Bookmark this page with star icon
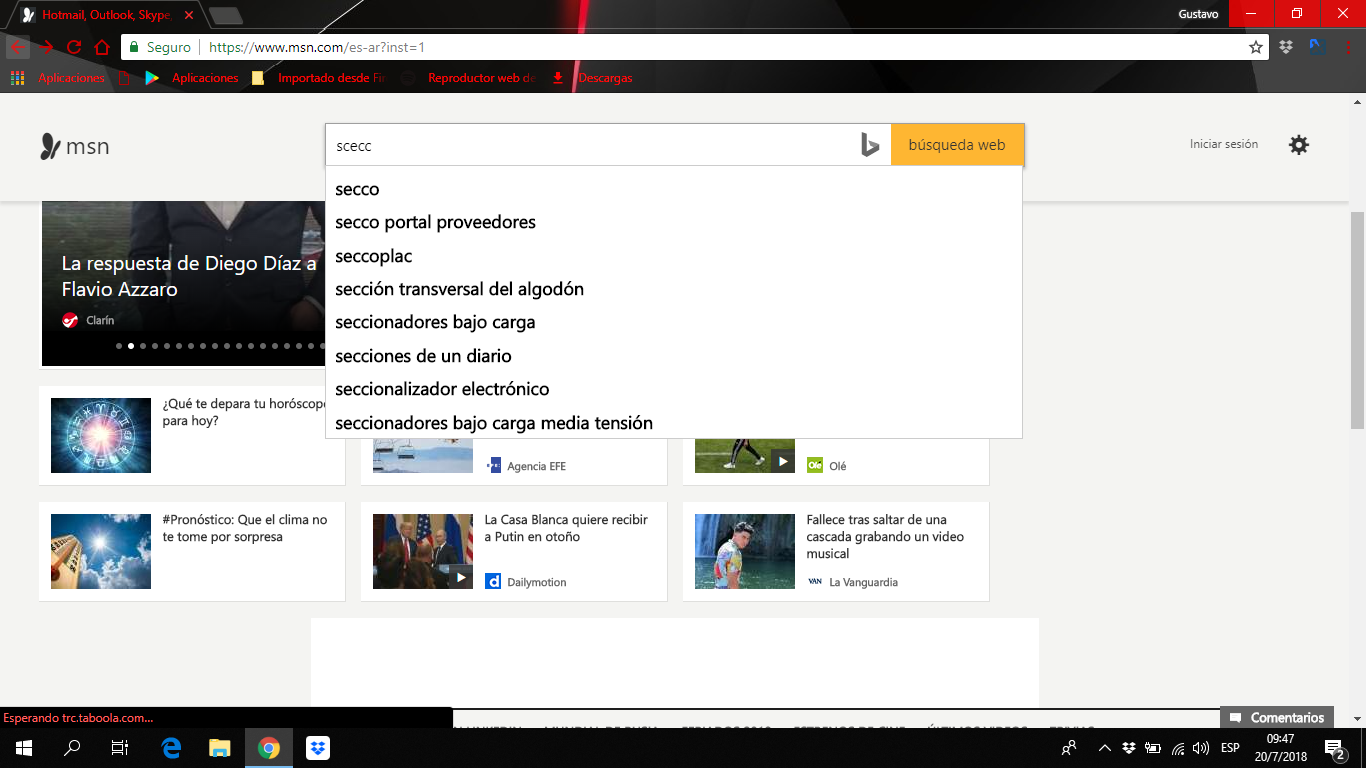1366x768 pixels. tap(1255, 47)
